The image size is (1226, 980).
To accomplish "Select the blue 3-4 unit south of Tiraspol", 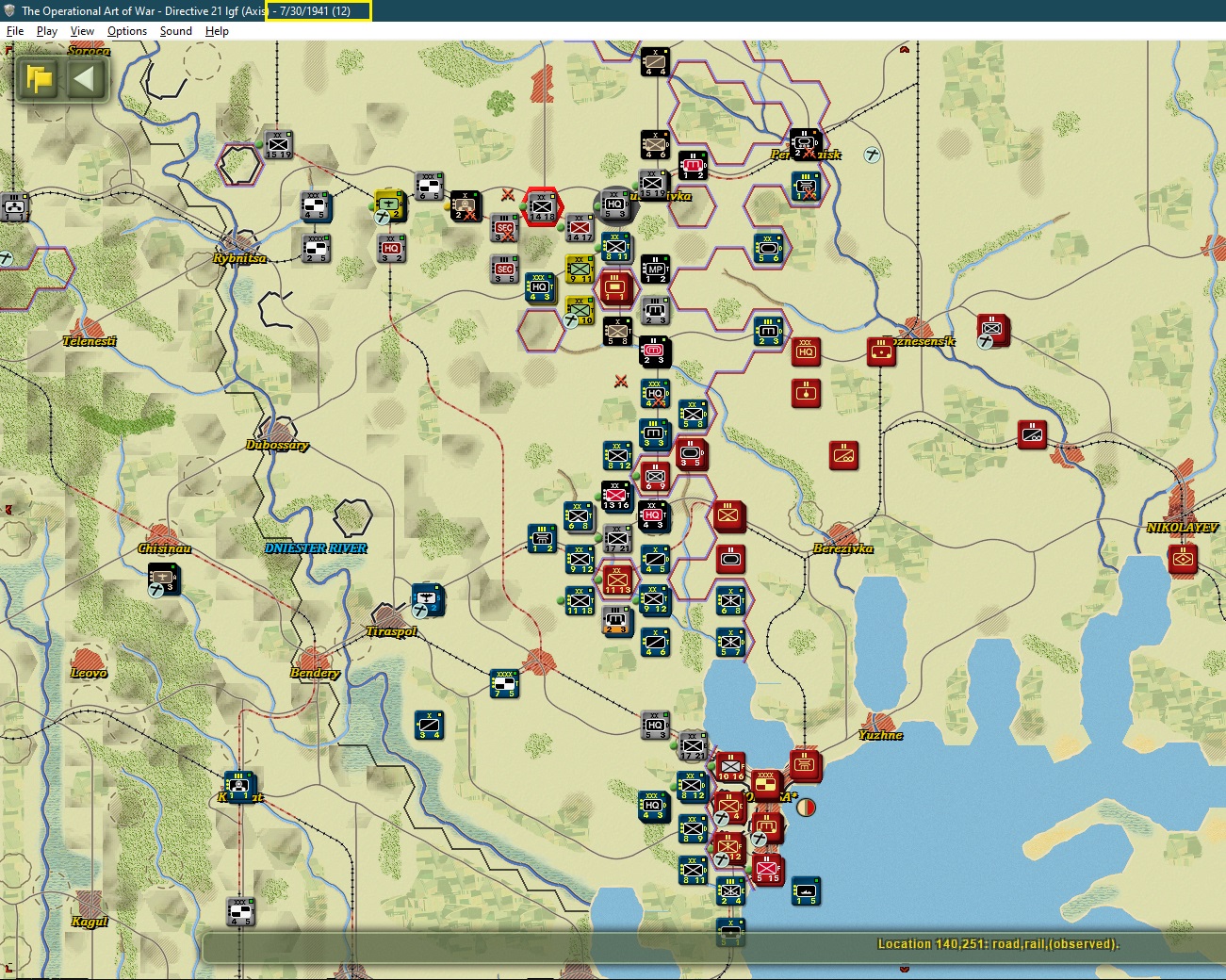I will pos(429,726).
